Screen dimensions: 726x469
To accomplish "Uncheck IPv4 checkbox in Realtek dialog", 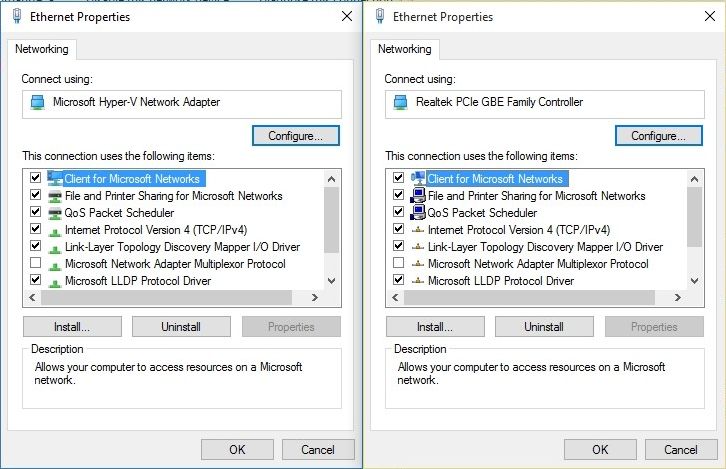I will 398,229.
